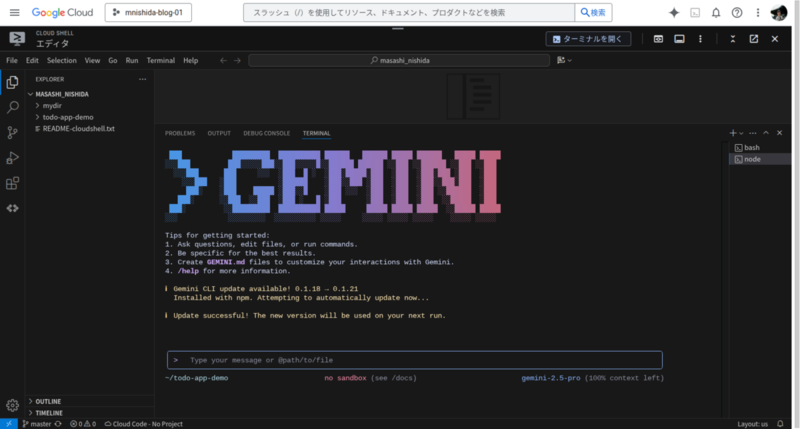This screenshot has height=429, width=800.
Task: Click the masashi_nishida command center search box
Action: 399,60
